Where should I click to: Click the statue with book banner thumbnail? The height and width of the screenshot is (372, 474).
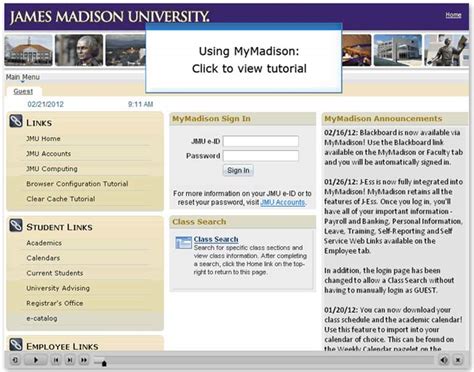(447, 50)
